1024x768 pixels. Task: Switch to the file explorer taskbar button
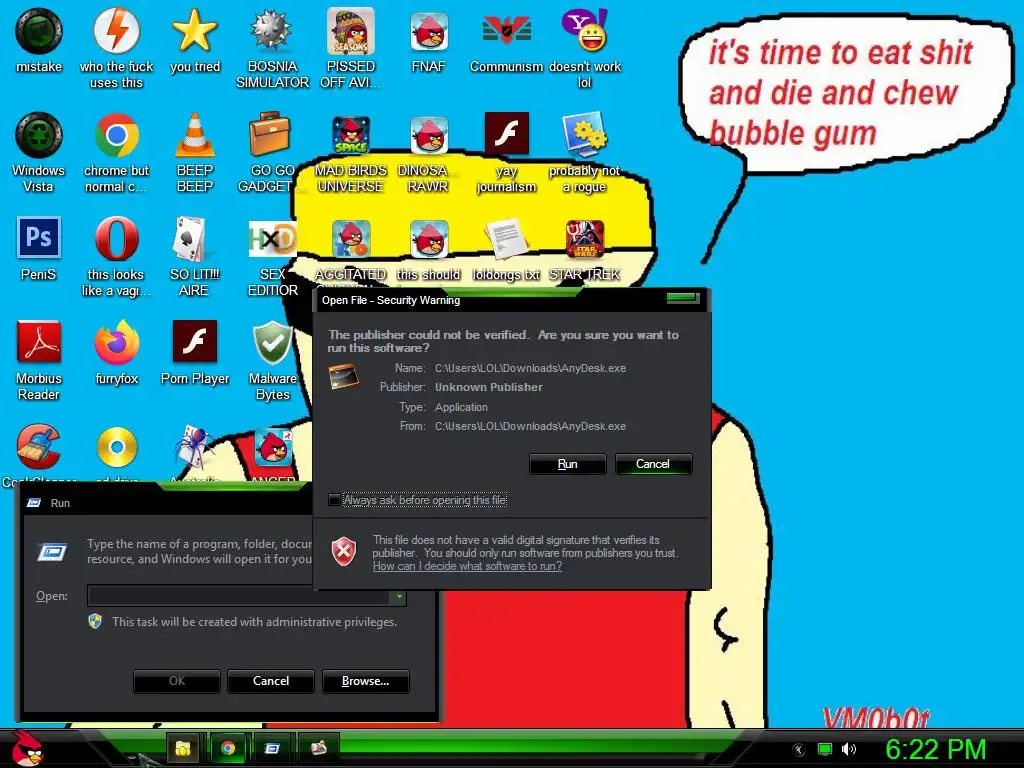point(184,748)
